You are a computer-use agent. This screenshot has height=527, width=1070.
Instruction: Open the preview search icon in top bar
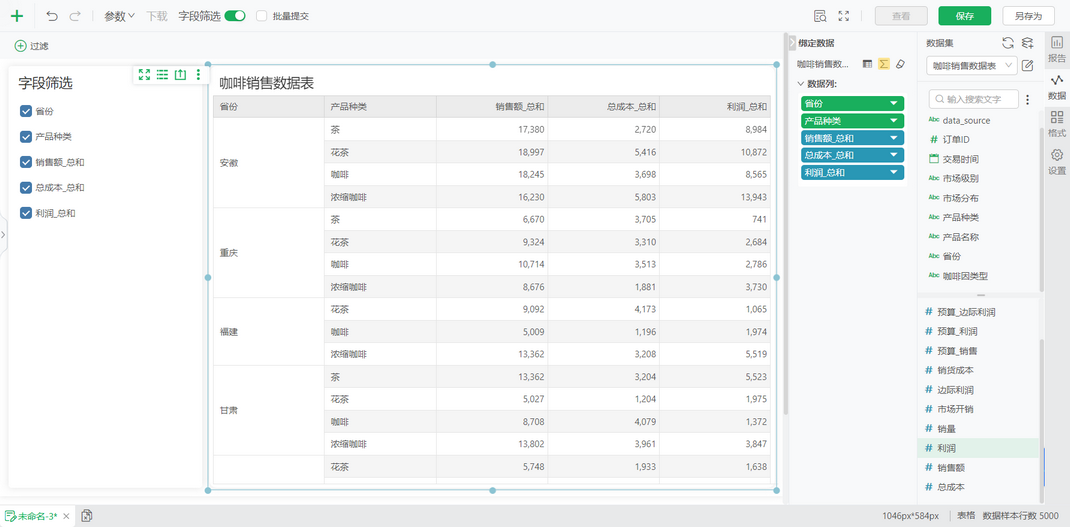point(820,16)
